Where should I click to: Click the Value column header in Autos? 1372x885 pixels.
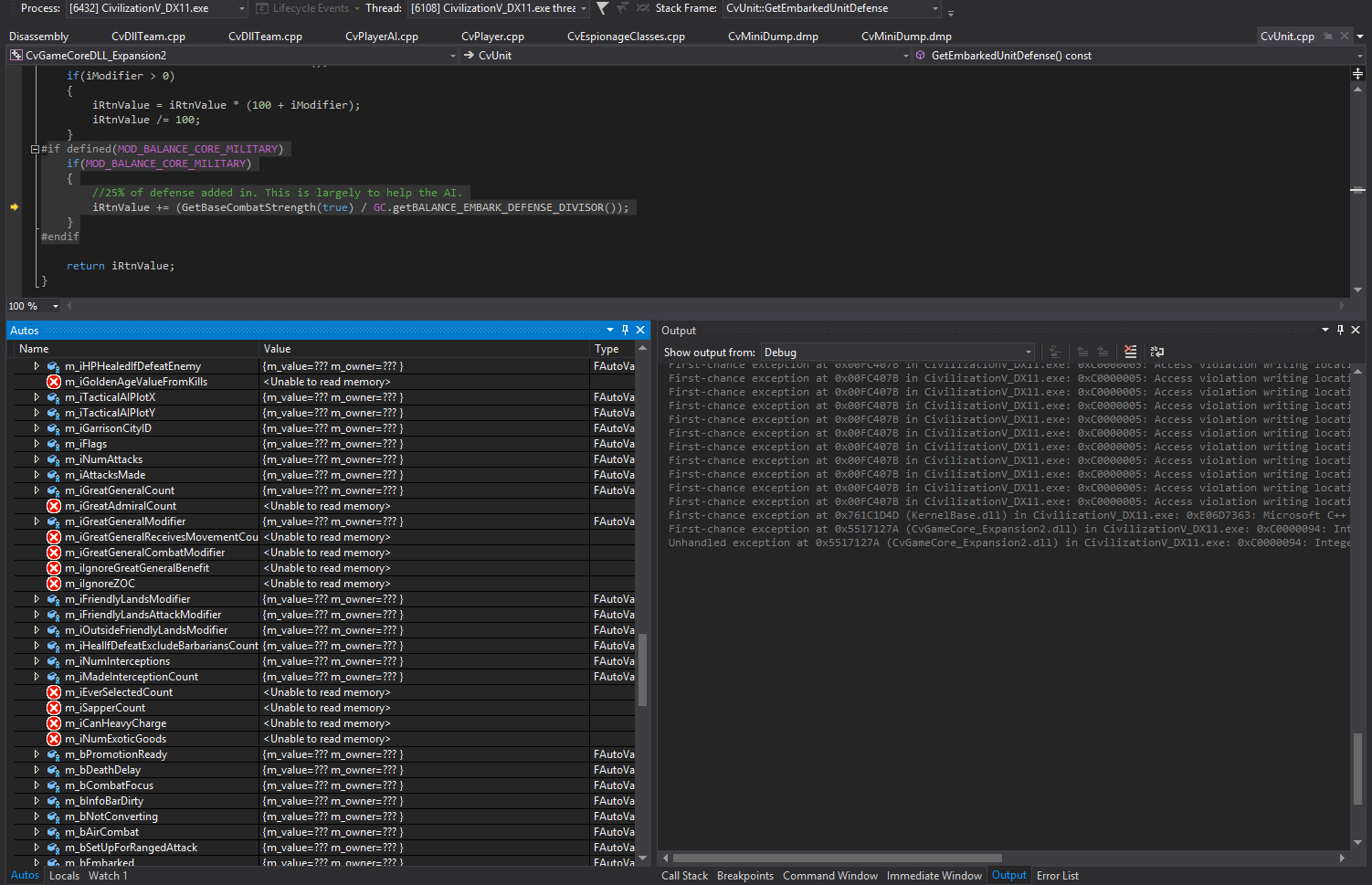coord(425,349)
